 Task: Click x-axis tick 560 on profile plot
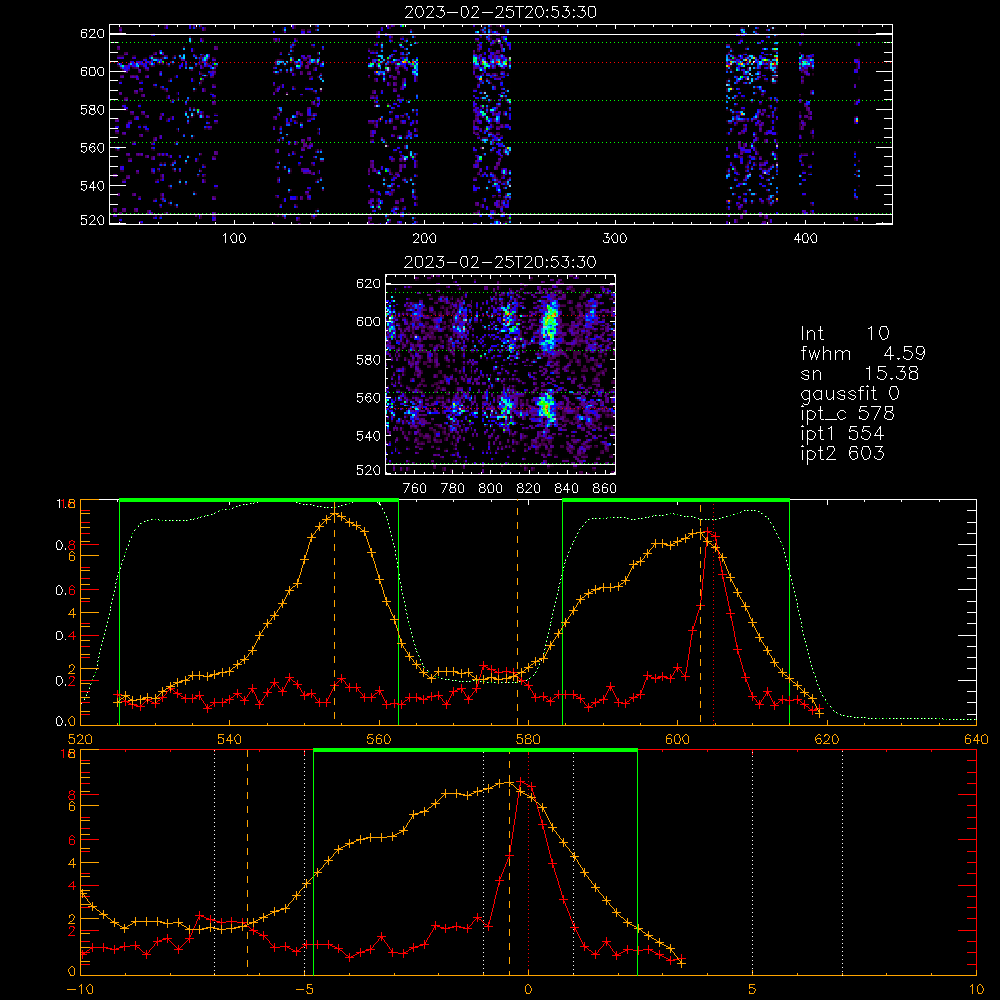379,740
